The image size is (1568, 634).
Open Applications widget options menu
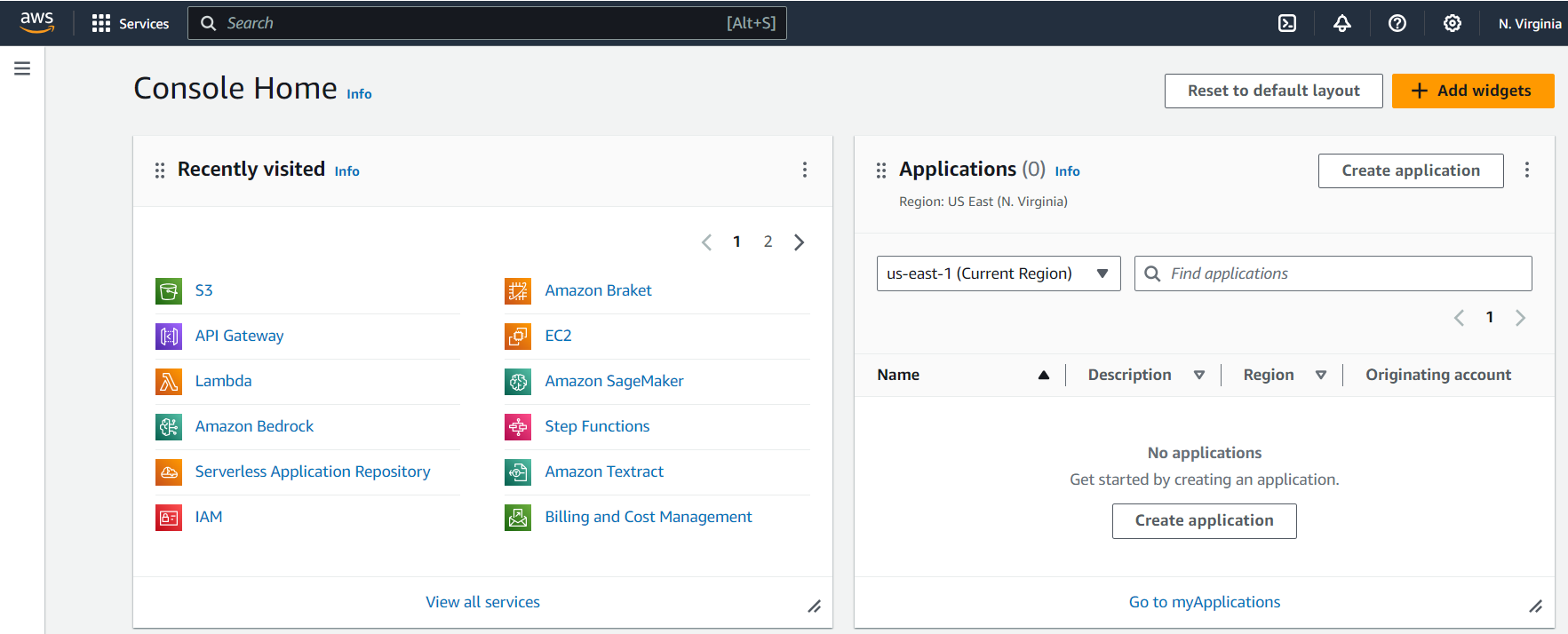(1526, 170)
